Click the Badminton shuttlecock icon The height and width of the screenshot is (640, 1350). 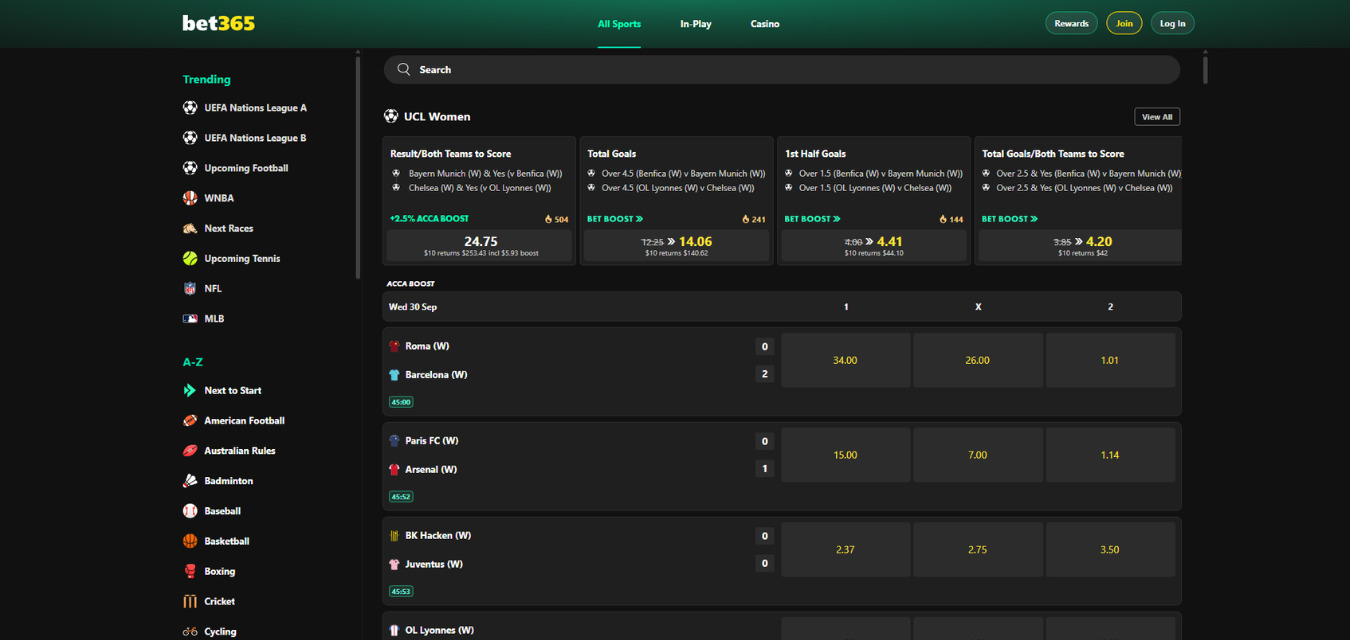190,481
